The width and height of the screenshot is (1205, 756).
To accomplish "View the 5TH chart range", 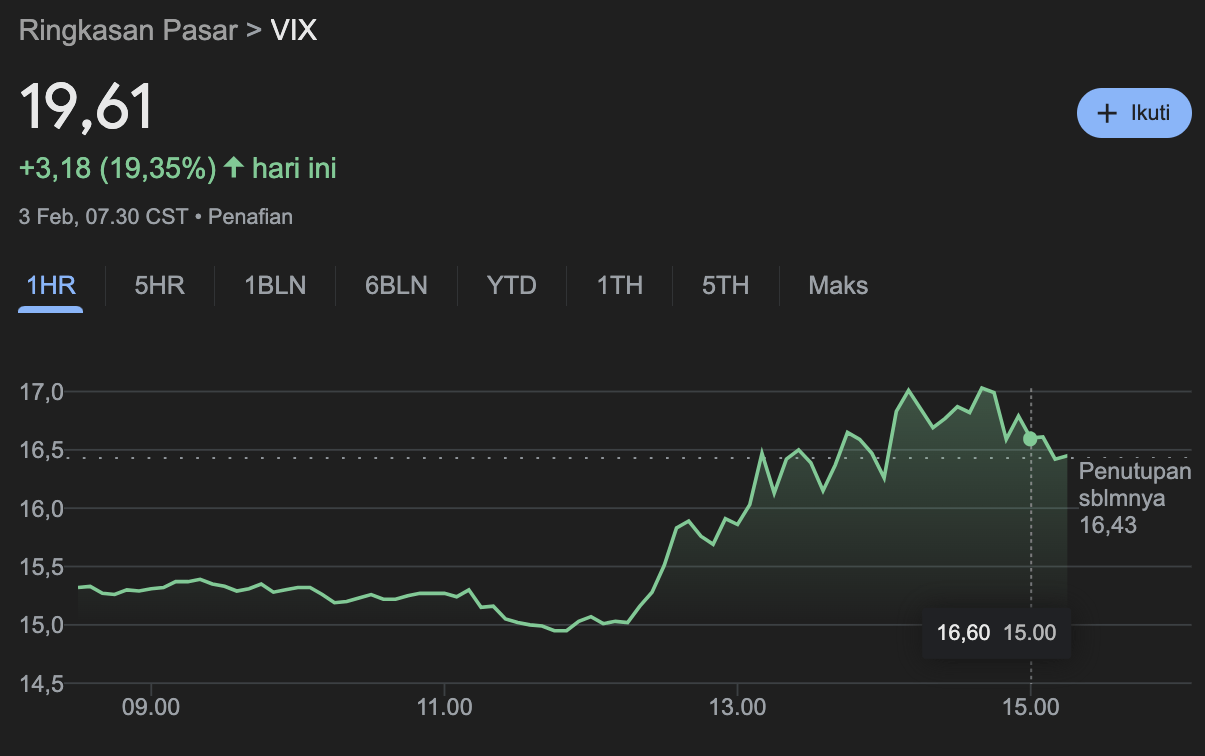I will (725, 285).
